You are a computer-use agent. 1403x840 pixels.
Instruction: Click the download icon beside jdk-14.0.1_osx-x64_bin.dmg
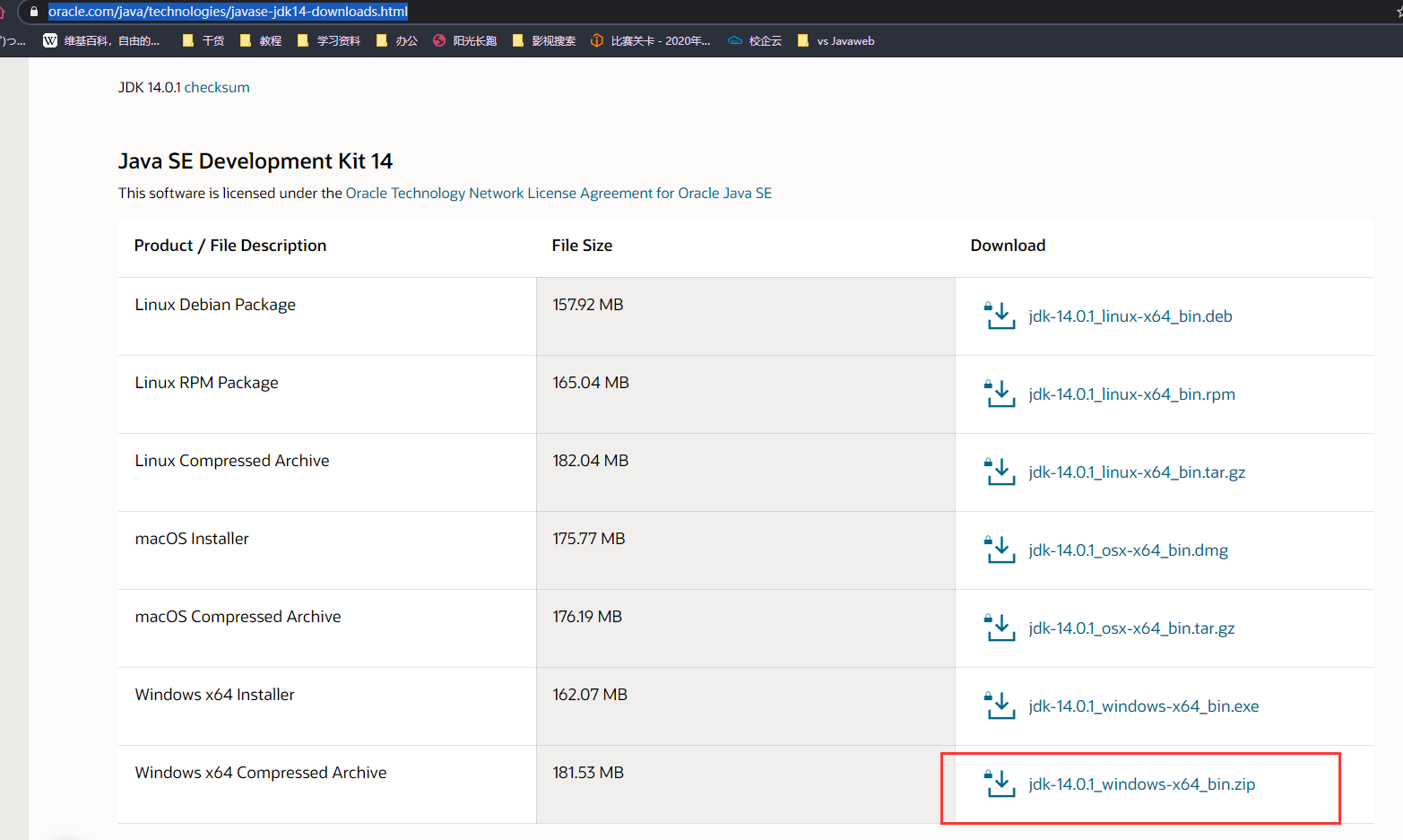point(1000,549)
